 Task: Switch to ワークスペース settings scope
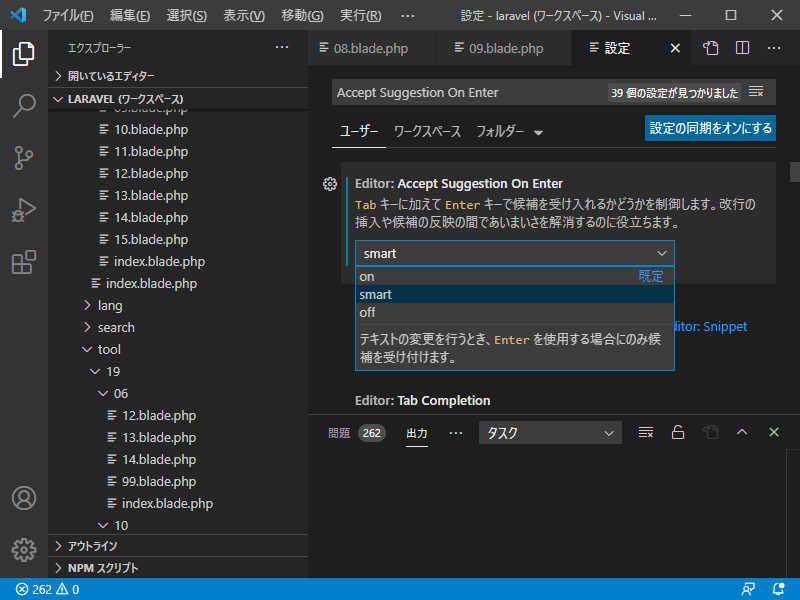point(427,132)
